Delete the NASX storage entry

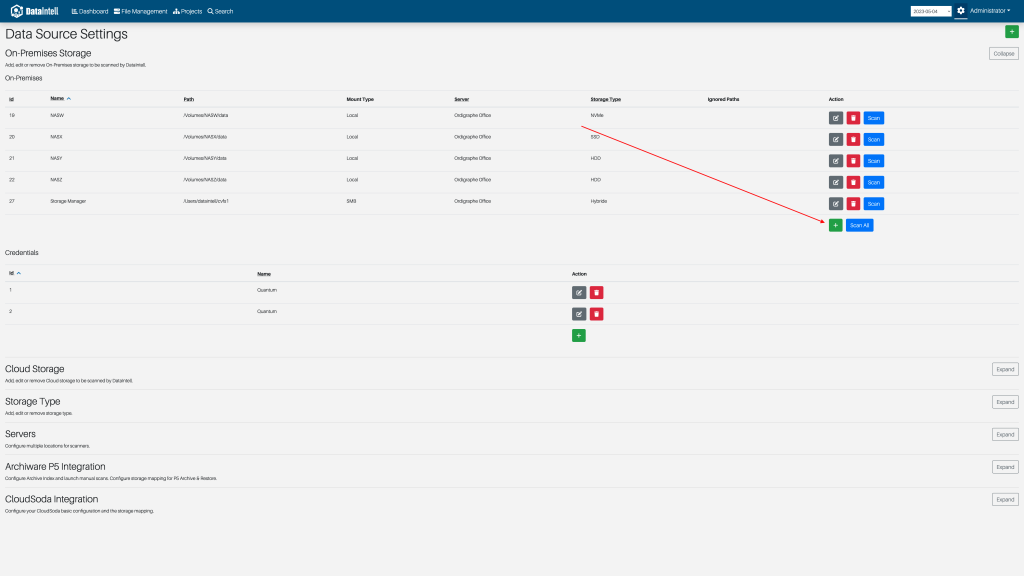pos(853,140)
